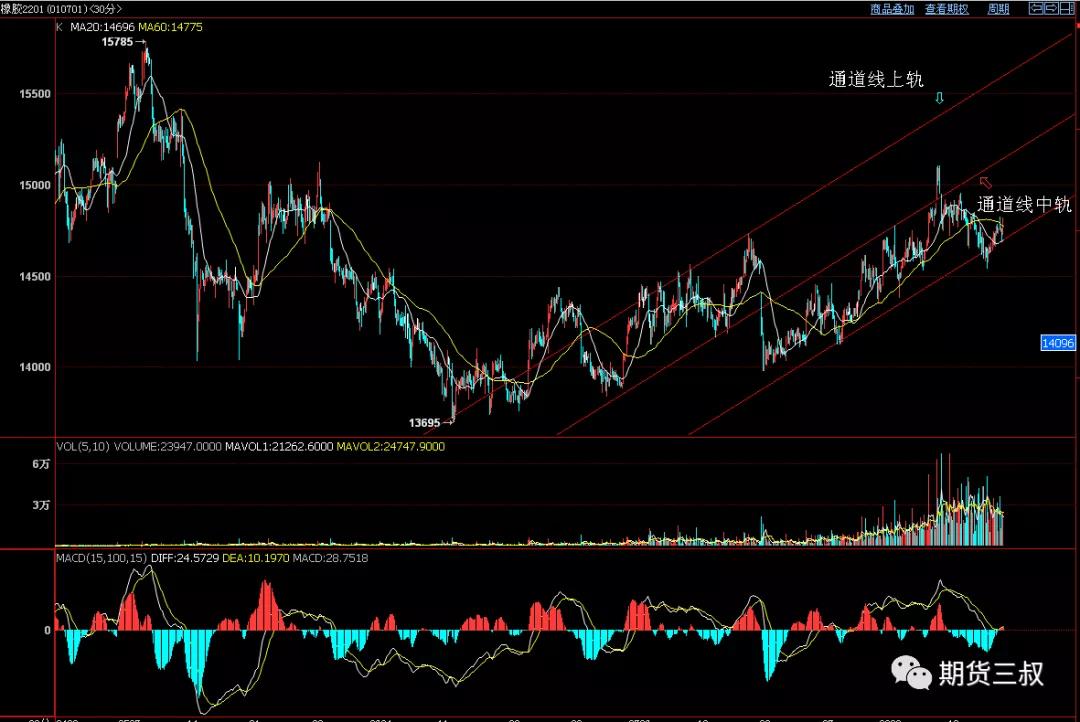
Task: Select the MA20:14696 indicator label
Action: tap(103, 27)
